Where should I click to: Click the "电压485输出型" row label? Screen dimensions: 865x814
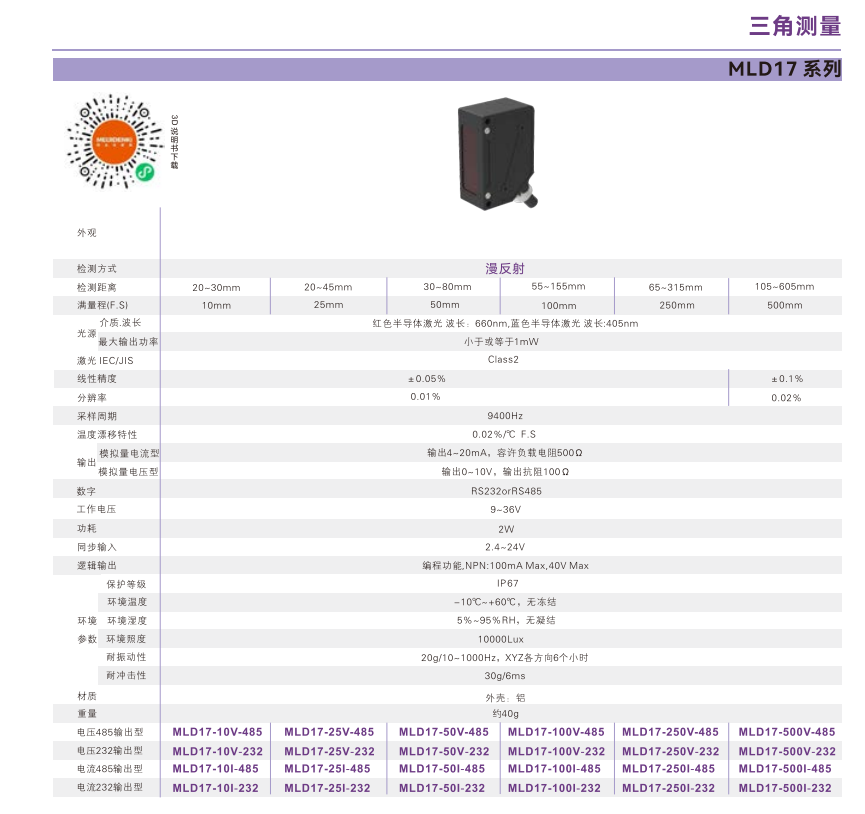(110, 733)
